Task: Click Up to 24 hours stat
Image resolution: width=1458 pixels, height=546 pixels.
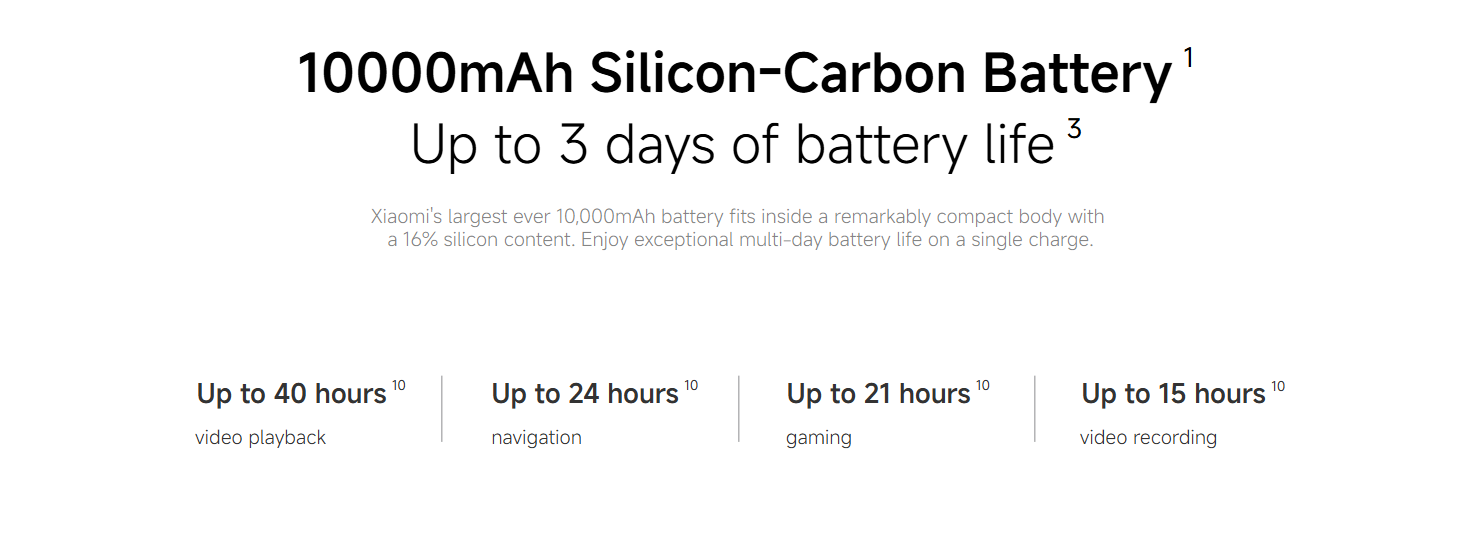Action: (x=585, y=394)
